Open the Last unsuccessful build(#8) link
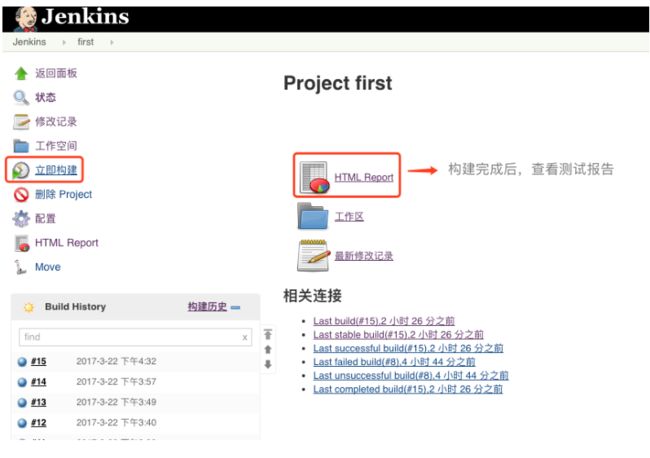Image resolution: width=650 pixels, height=458 pixels. (x=411, y=376)
